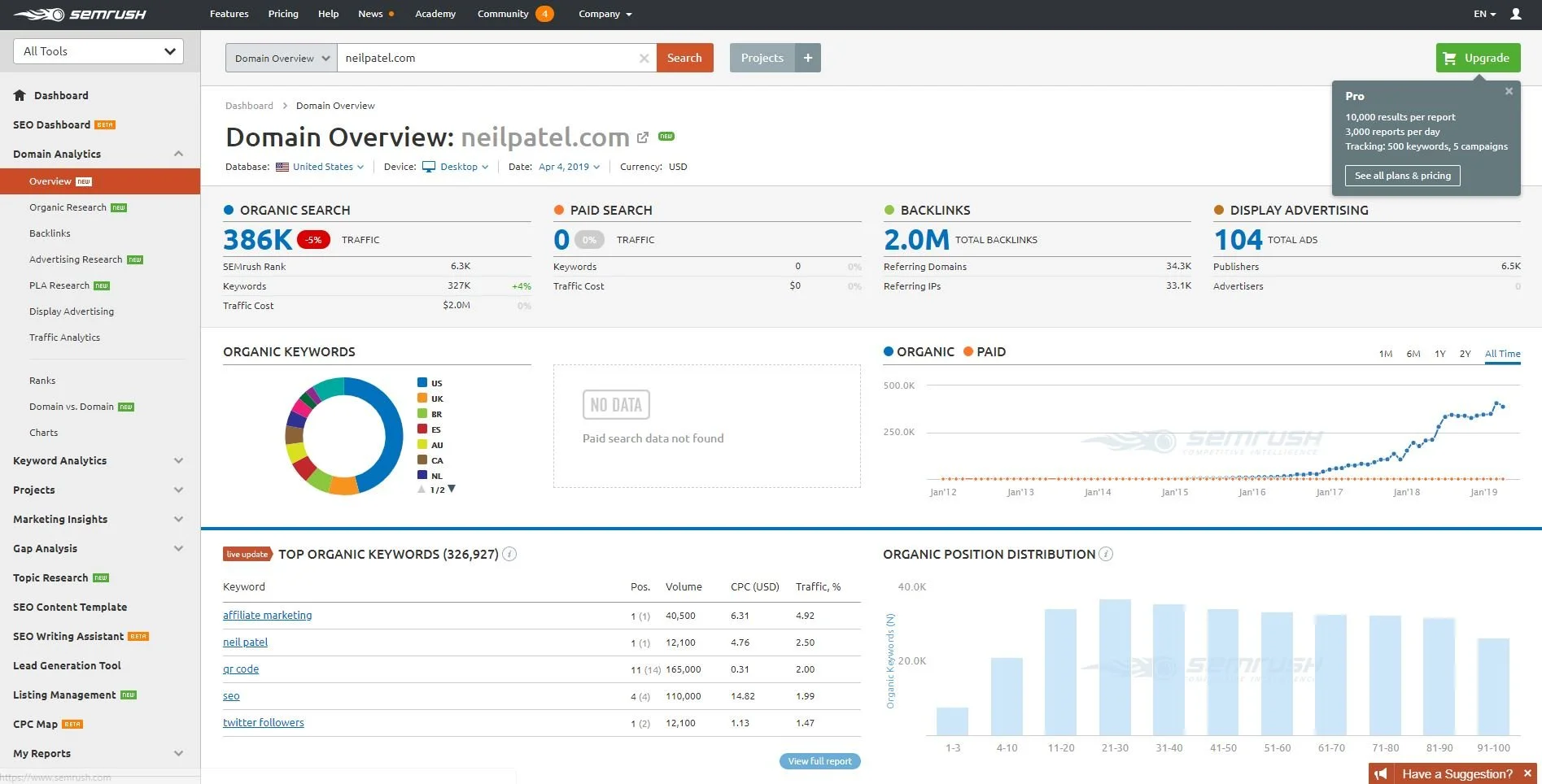Open Organic Research in sidebar

pyautogui.click(x=68, y=207)
